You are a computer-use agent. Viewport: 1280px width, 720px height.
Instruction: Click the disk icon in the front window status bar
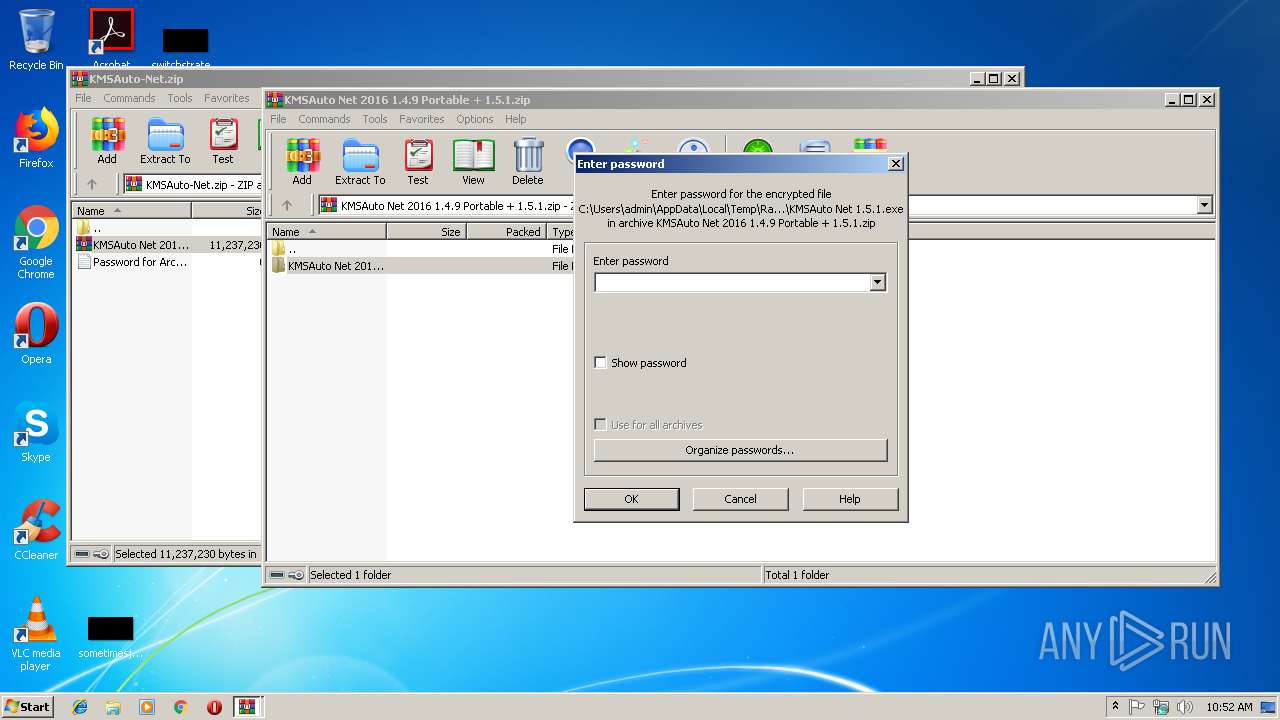[278, 575]
